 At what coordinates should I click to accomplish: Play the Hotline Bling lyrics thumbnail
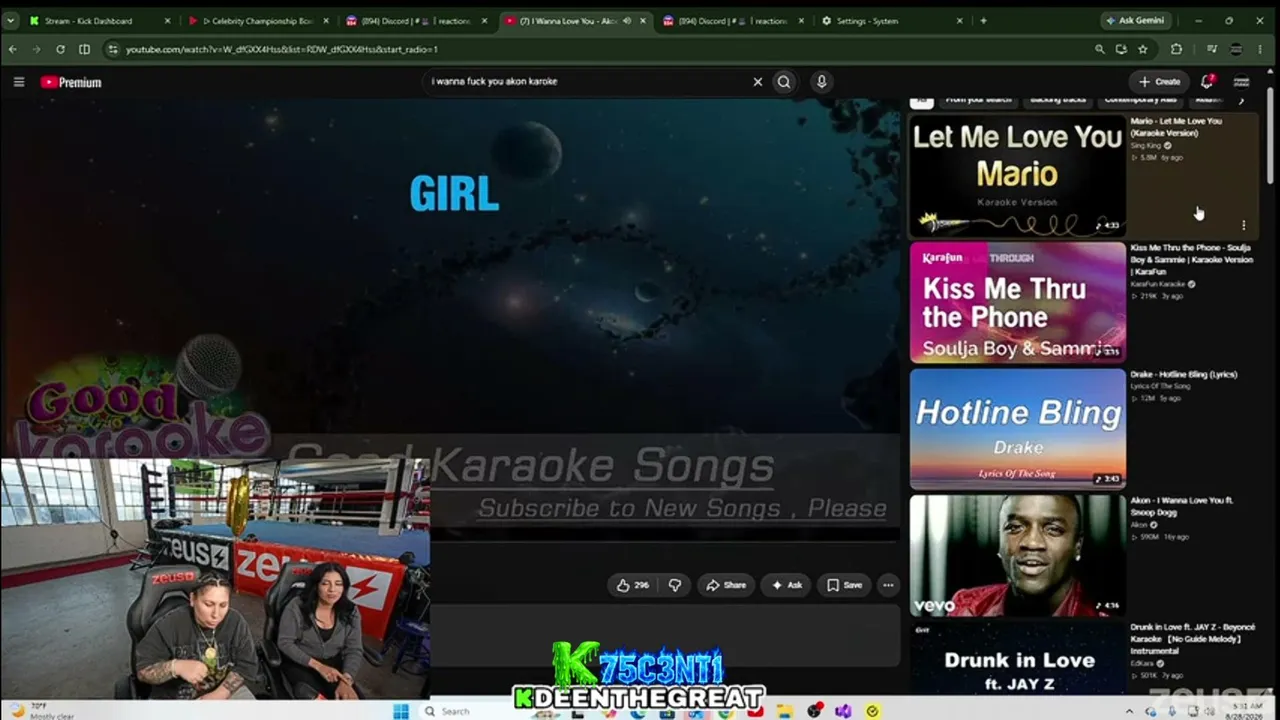(1017, 428)
